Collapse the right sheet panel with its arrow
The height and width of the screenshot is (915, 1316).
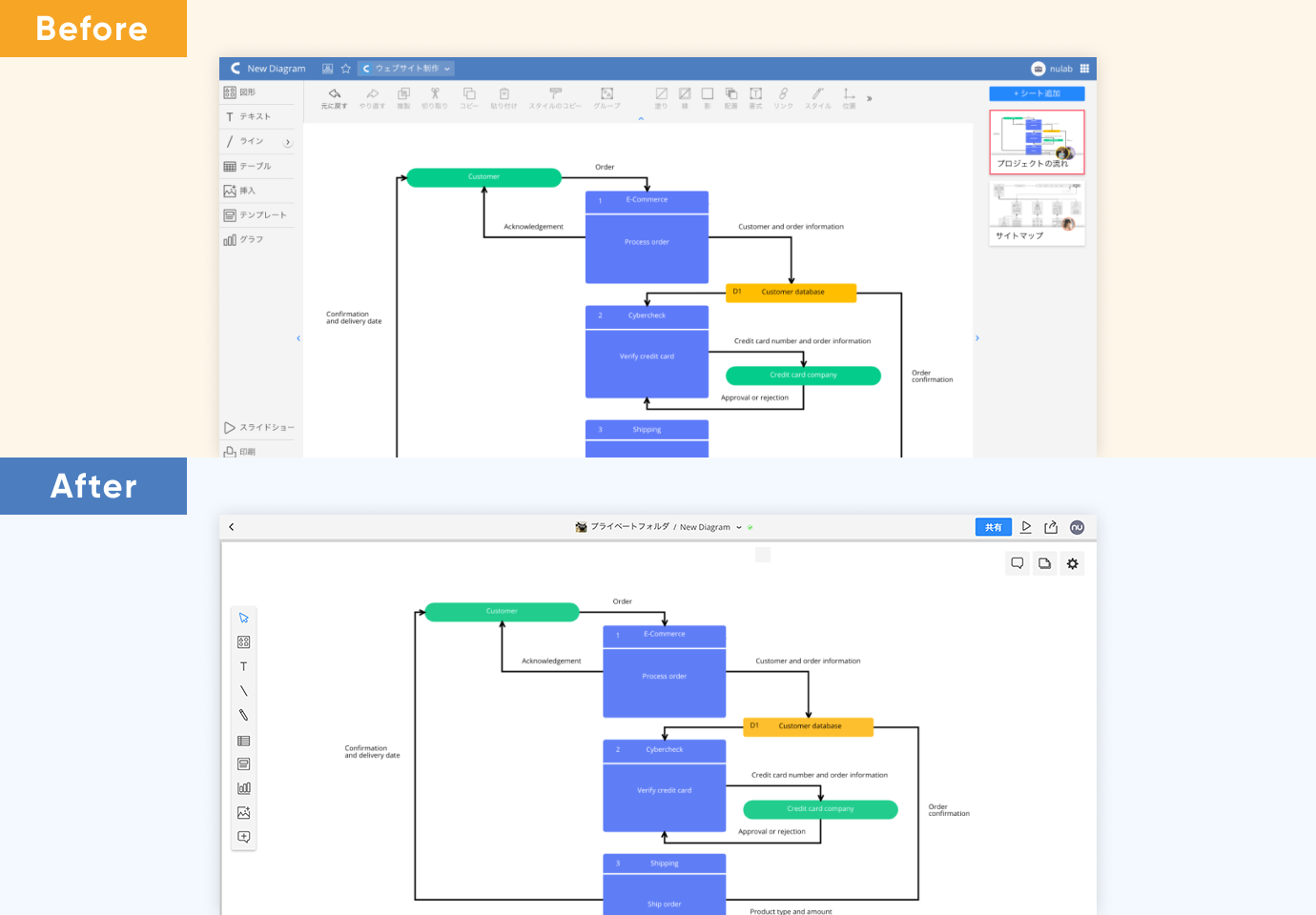click(x=977, y=338)
